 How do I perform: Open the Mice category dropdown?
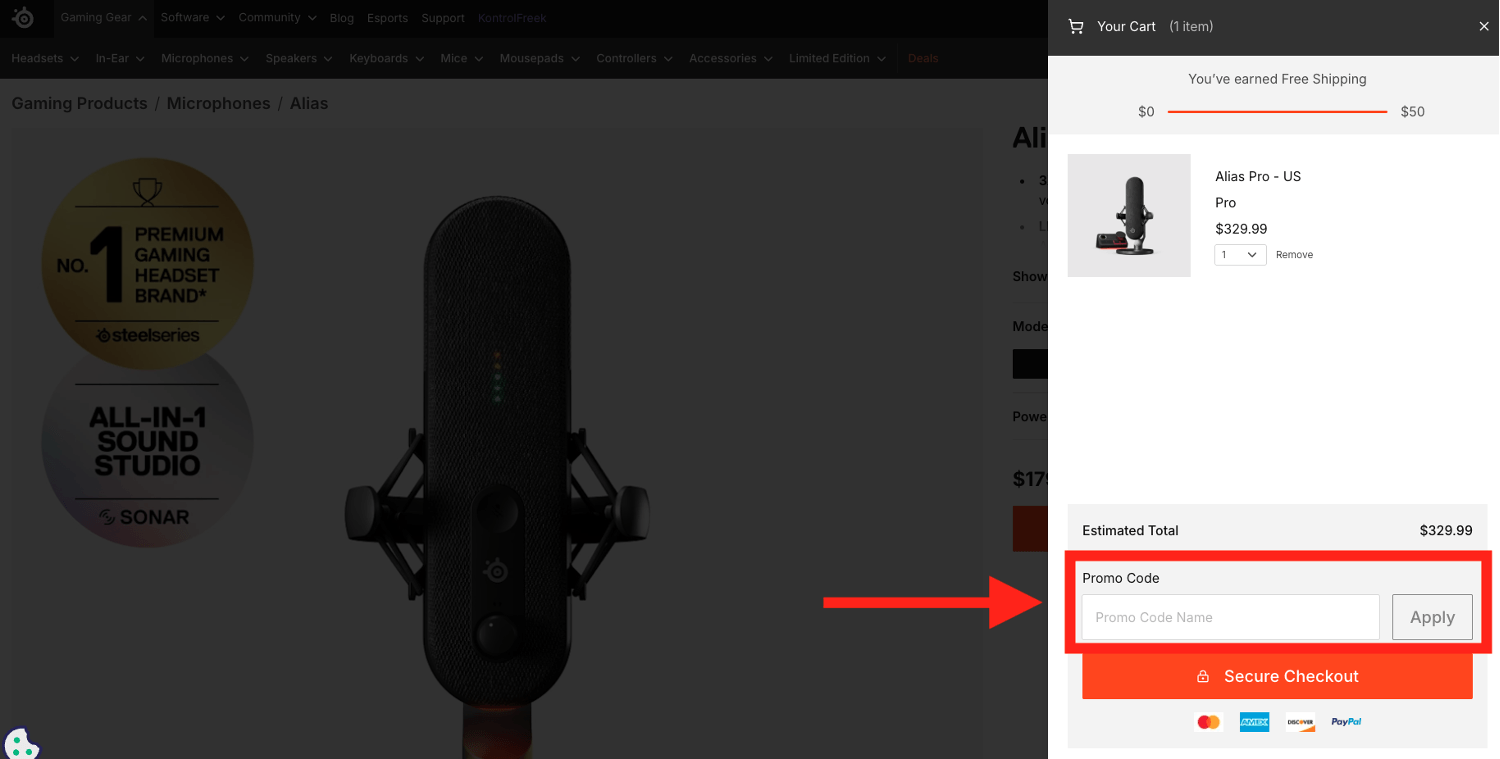click(x=462, y=59)
